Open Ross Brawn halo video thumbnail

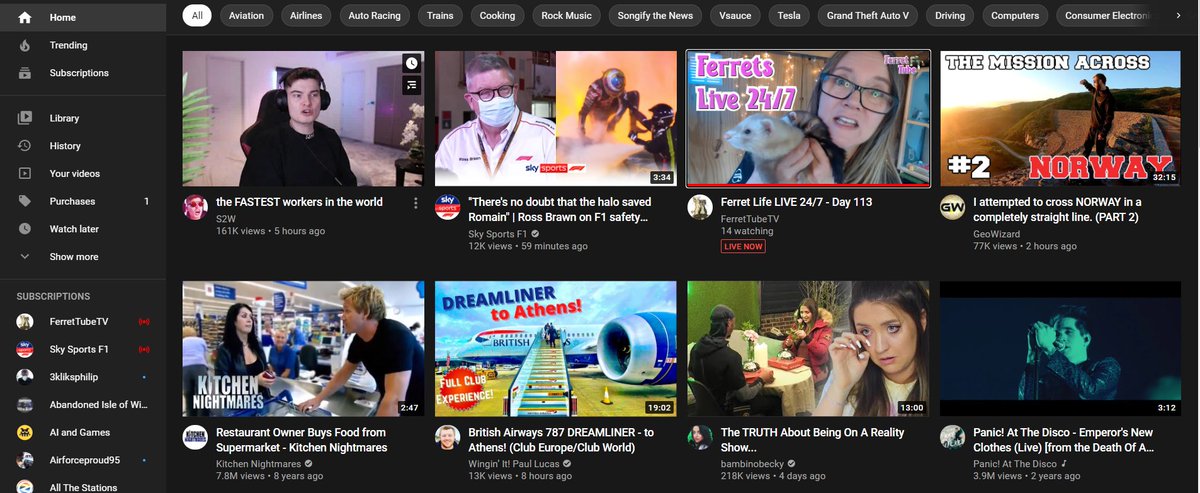pos(555,119)
